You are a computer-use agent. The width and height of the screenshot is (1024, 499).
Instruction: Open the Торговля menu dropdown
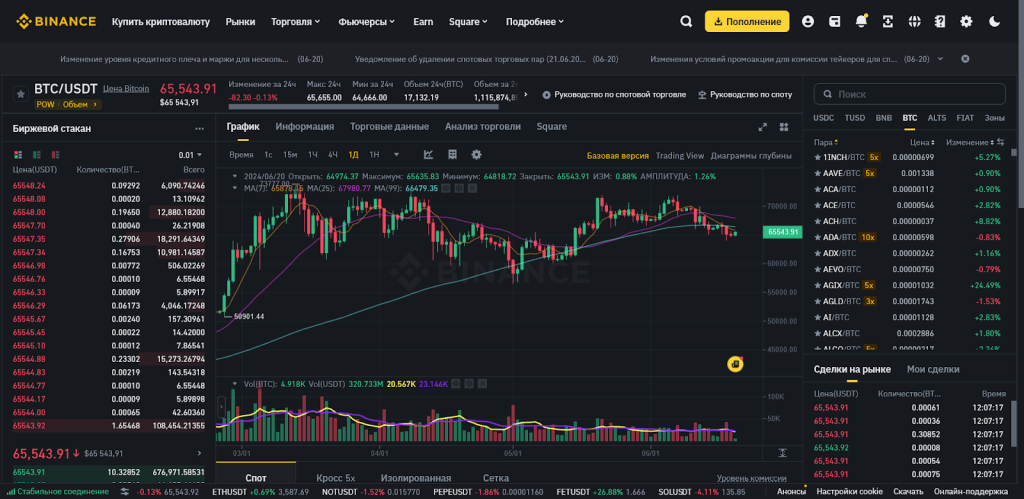[x=296, y=21]
